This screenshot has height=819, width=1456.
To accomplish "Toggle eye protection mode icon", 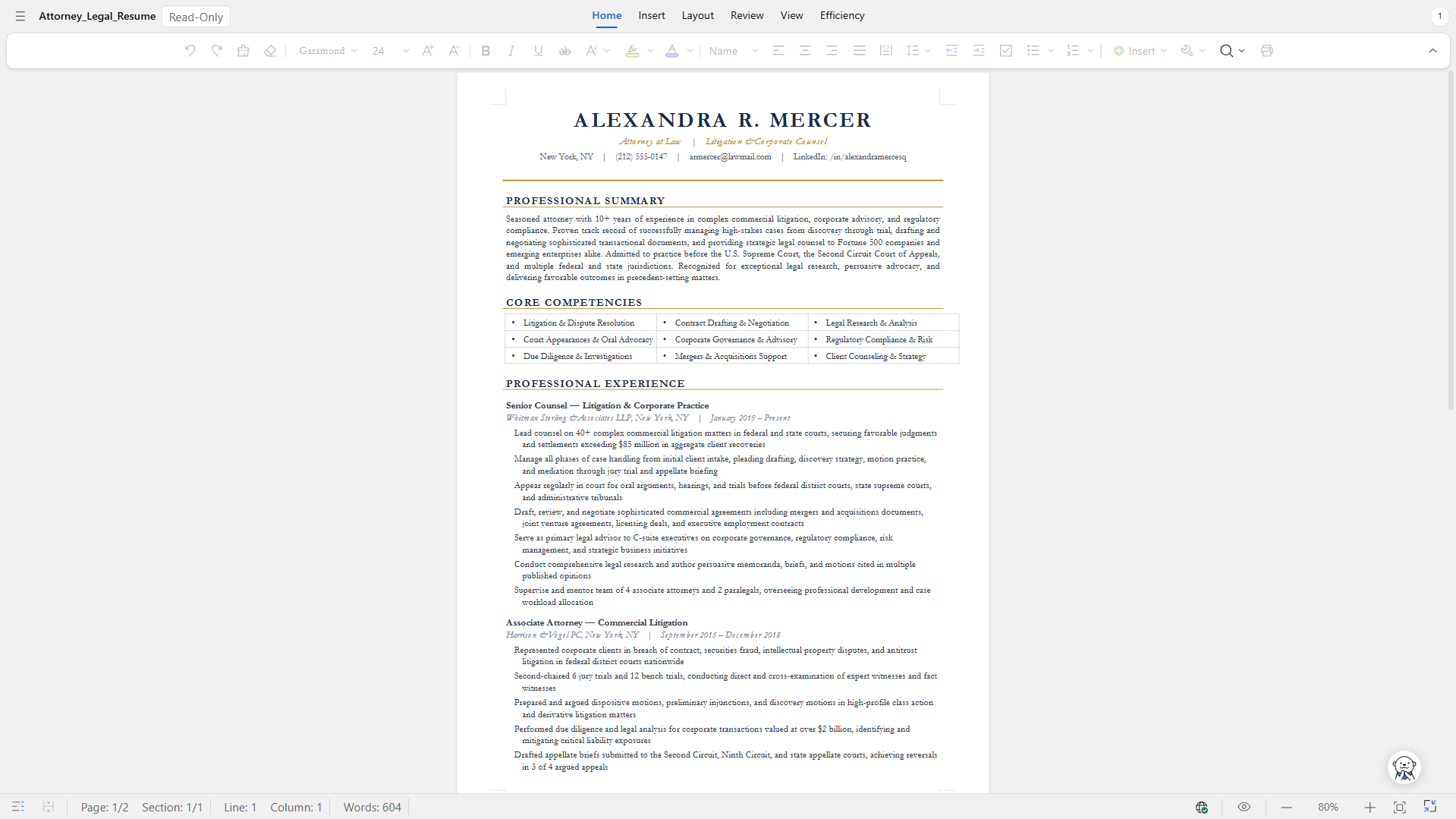I will tap(1244, 807).
